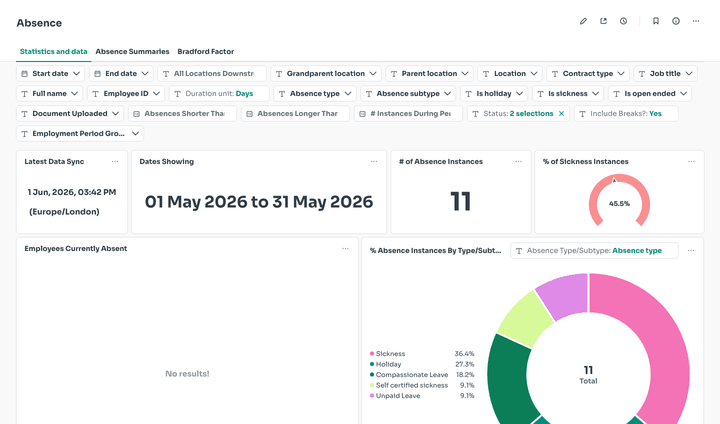Screen dimensions: 720x424
Task: Open the Absence Summaries tab
Action: (132, 51)
